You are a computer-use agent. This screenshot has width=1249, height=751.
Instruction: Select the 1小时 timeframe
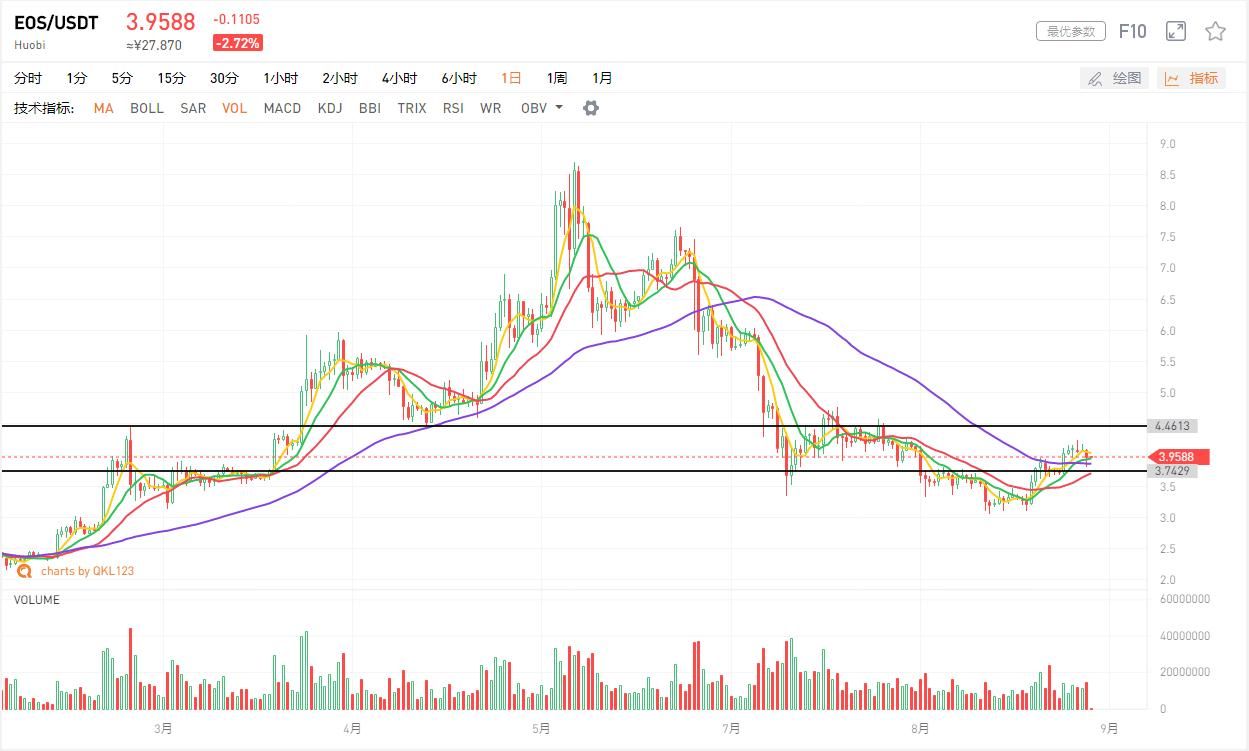pyautogui.click(x=280, y=78)
